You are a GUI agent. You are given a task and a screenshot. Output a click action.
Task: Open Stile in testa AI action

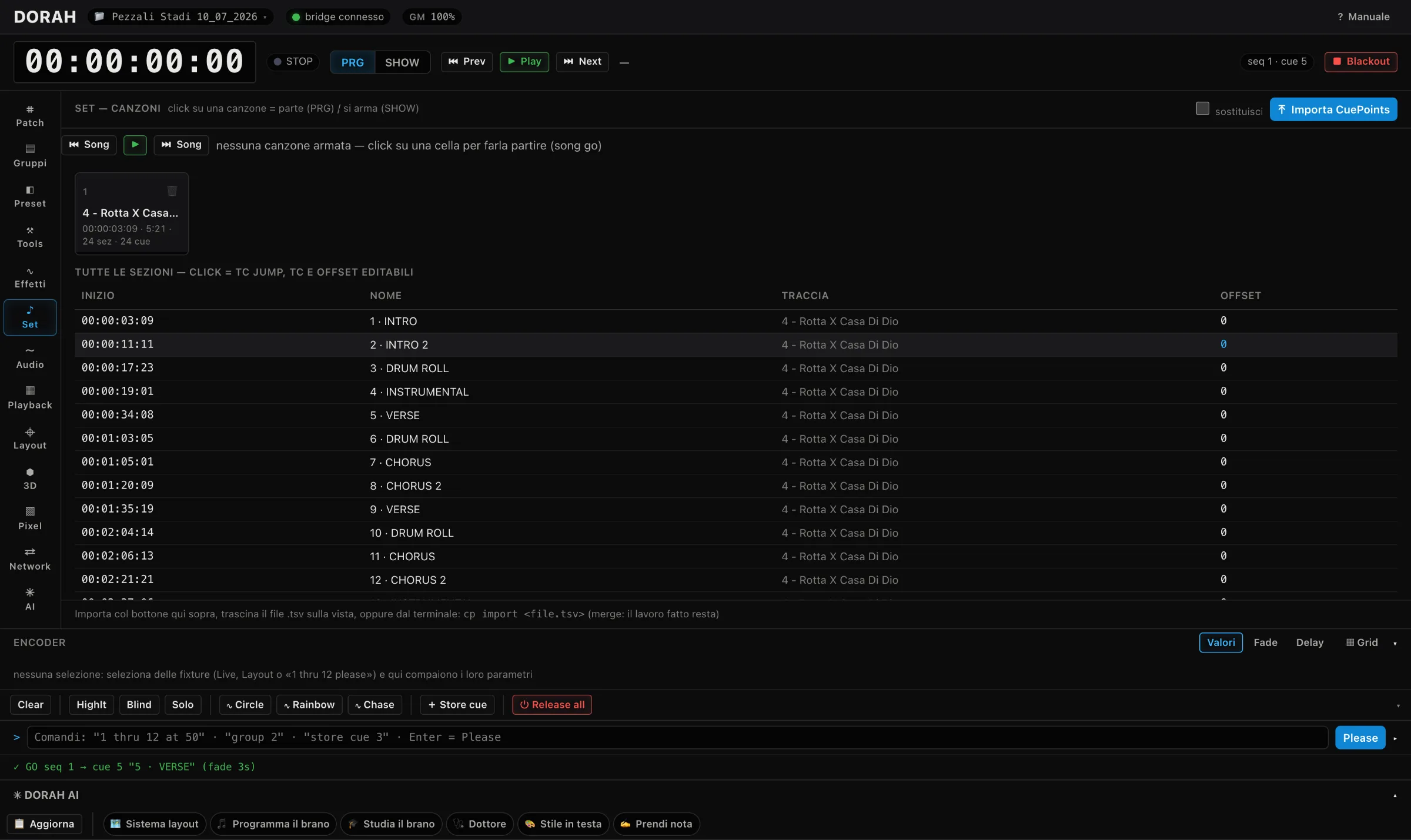563,824
